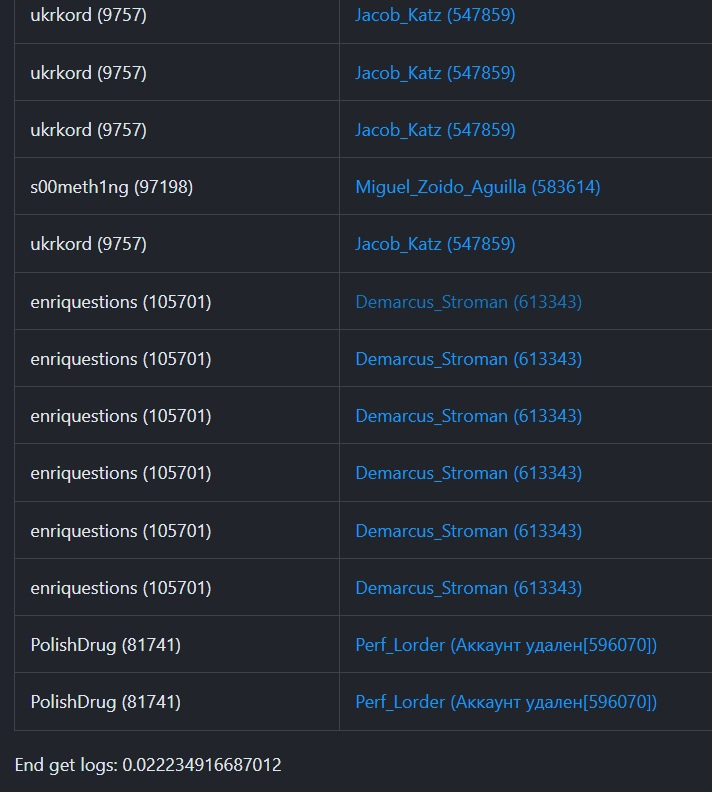Image resolution: width=712 pixels, height=792 pixels.
Task: Select the s00meth1ng (97198) cell
Action: point(111,187)
